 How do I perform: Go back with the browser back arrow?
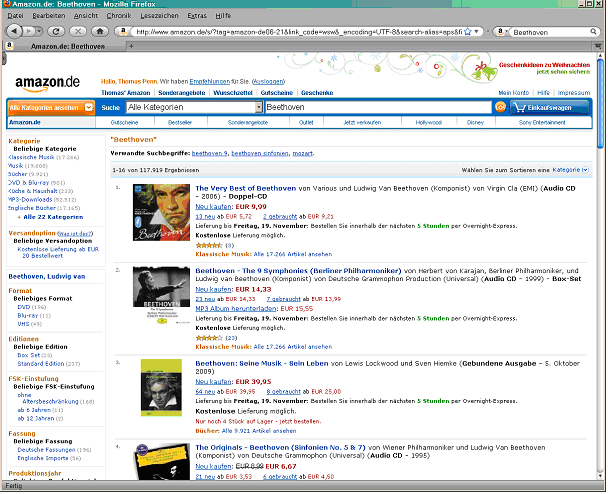point(14,31)
